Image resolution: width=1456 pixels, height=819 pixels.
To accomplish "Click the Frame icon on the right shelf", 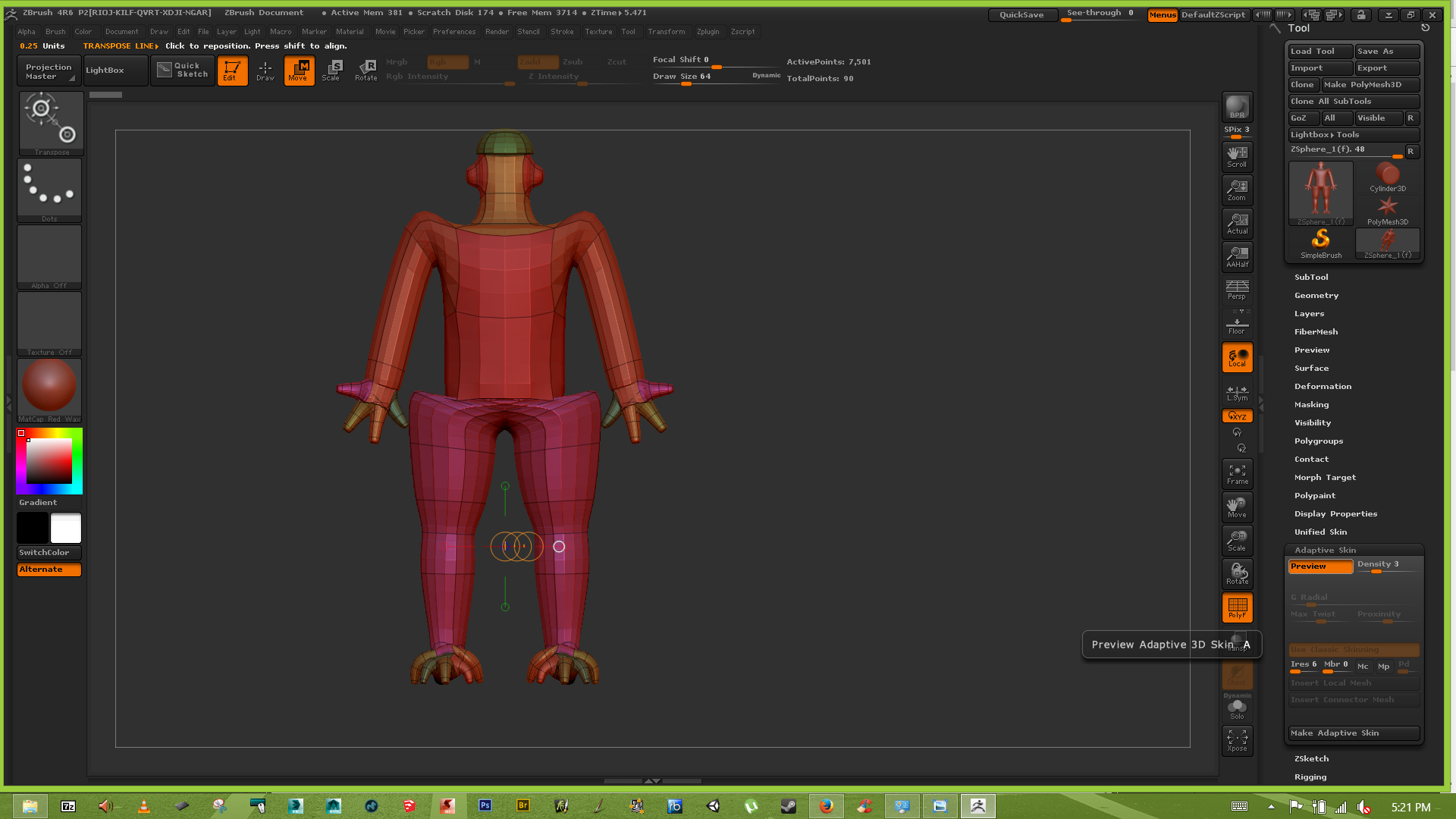I will [x=1237, y=472].
